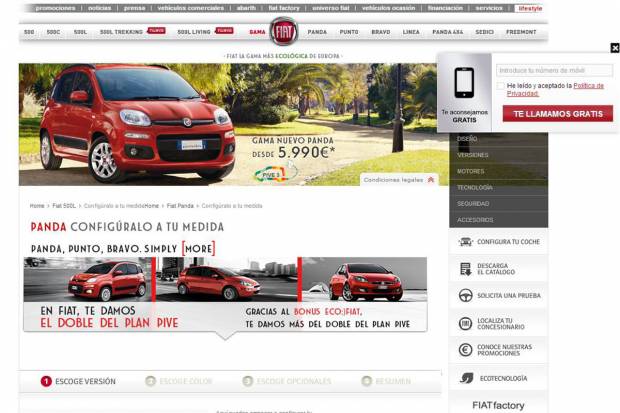
Task: Click the catalog download icon
Action: point(465,269)
